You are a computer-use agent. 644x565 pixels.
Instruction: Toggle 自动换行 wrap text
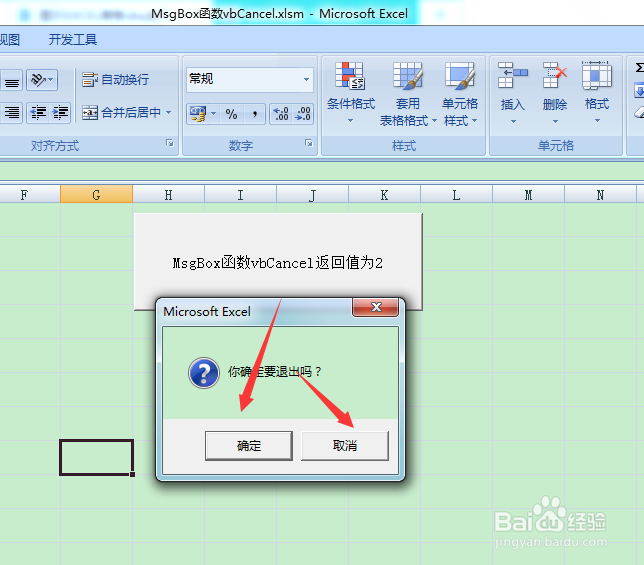[115, 80]
